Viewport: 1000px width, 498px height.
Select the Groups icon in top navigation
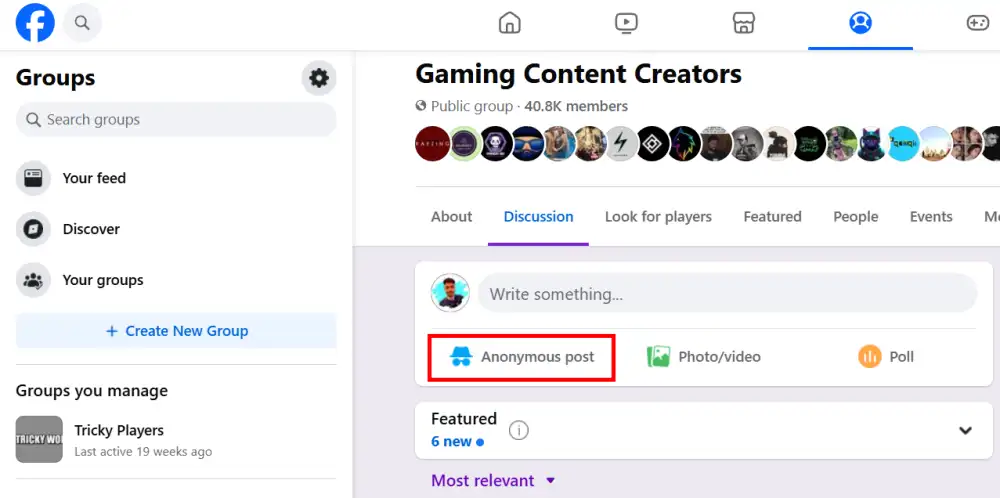click(x=860, y=23)
